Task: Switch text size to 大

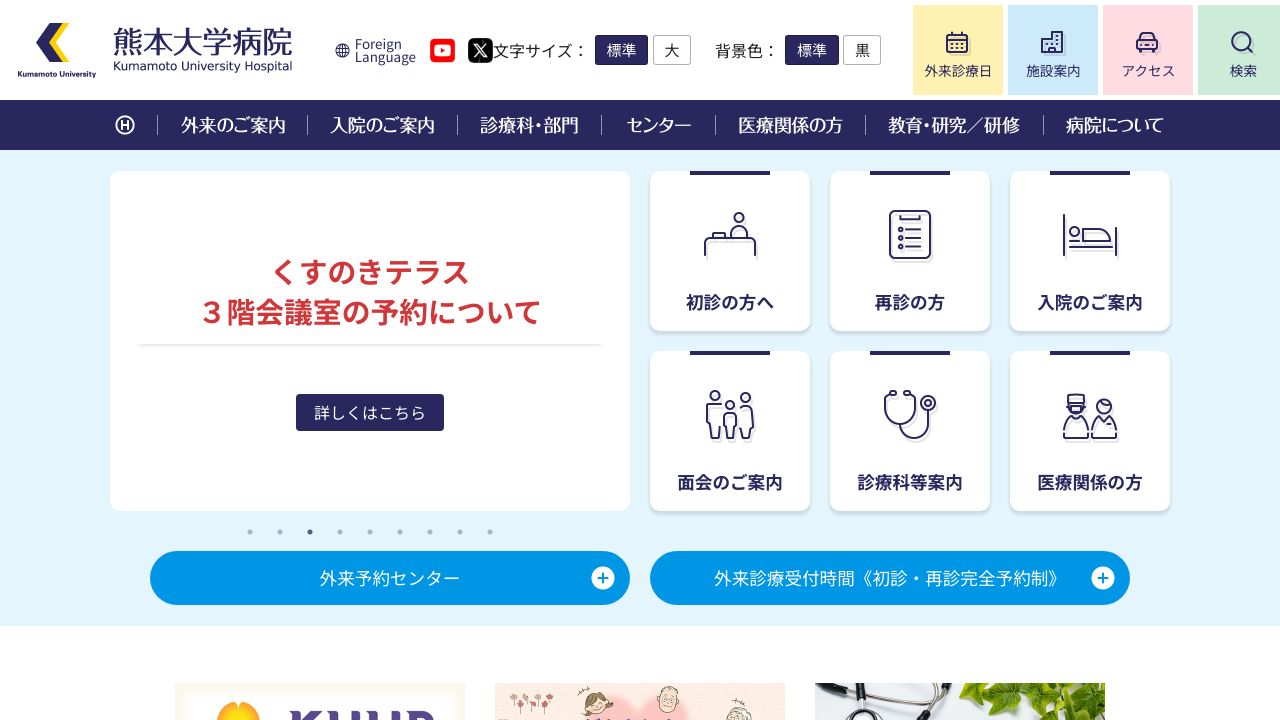Action: point(671,50)
